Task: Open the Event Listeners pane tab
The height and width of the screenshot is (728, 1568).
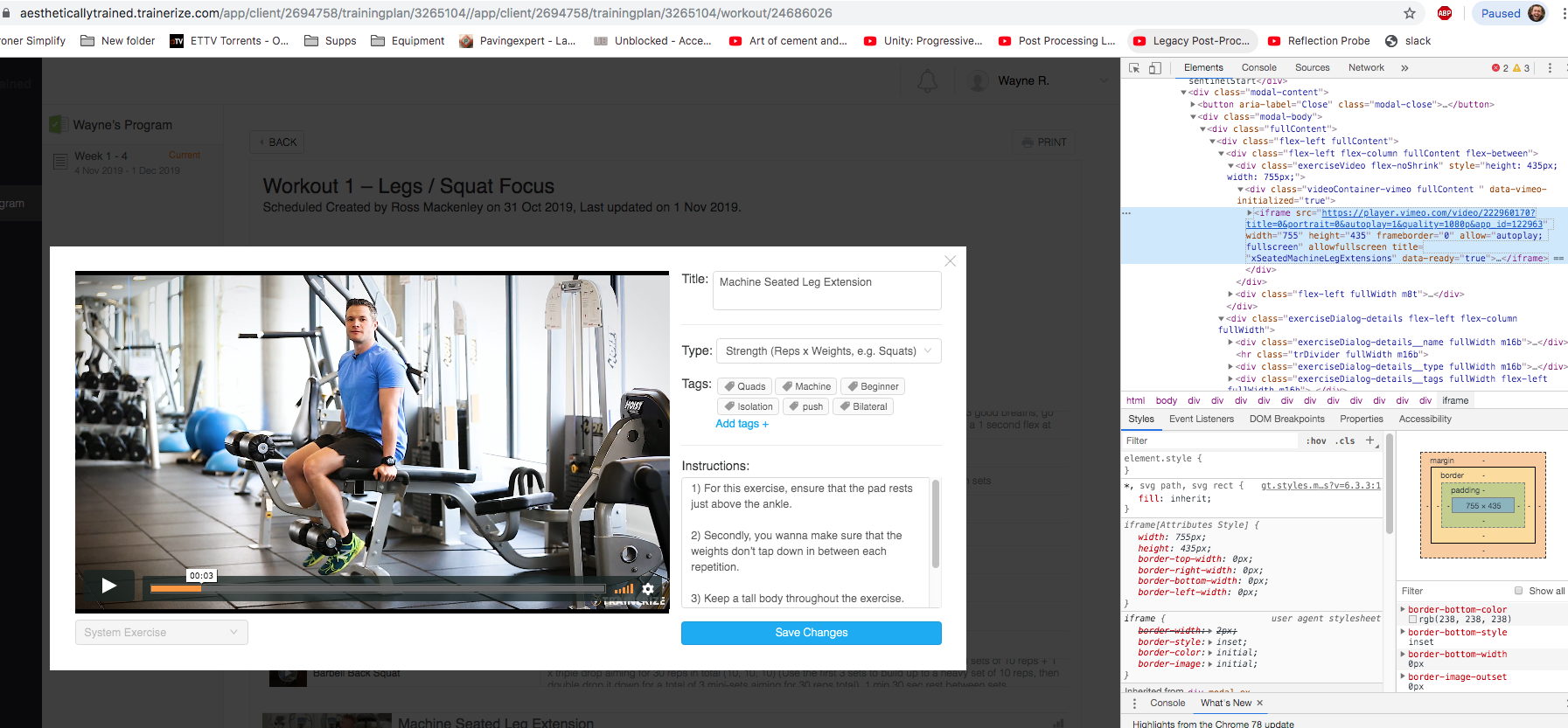Action: point(1202,419)
